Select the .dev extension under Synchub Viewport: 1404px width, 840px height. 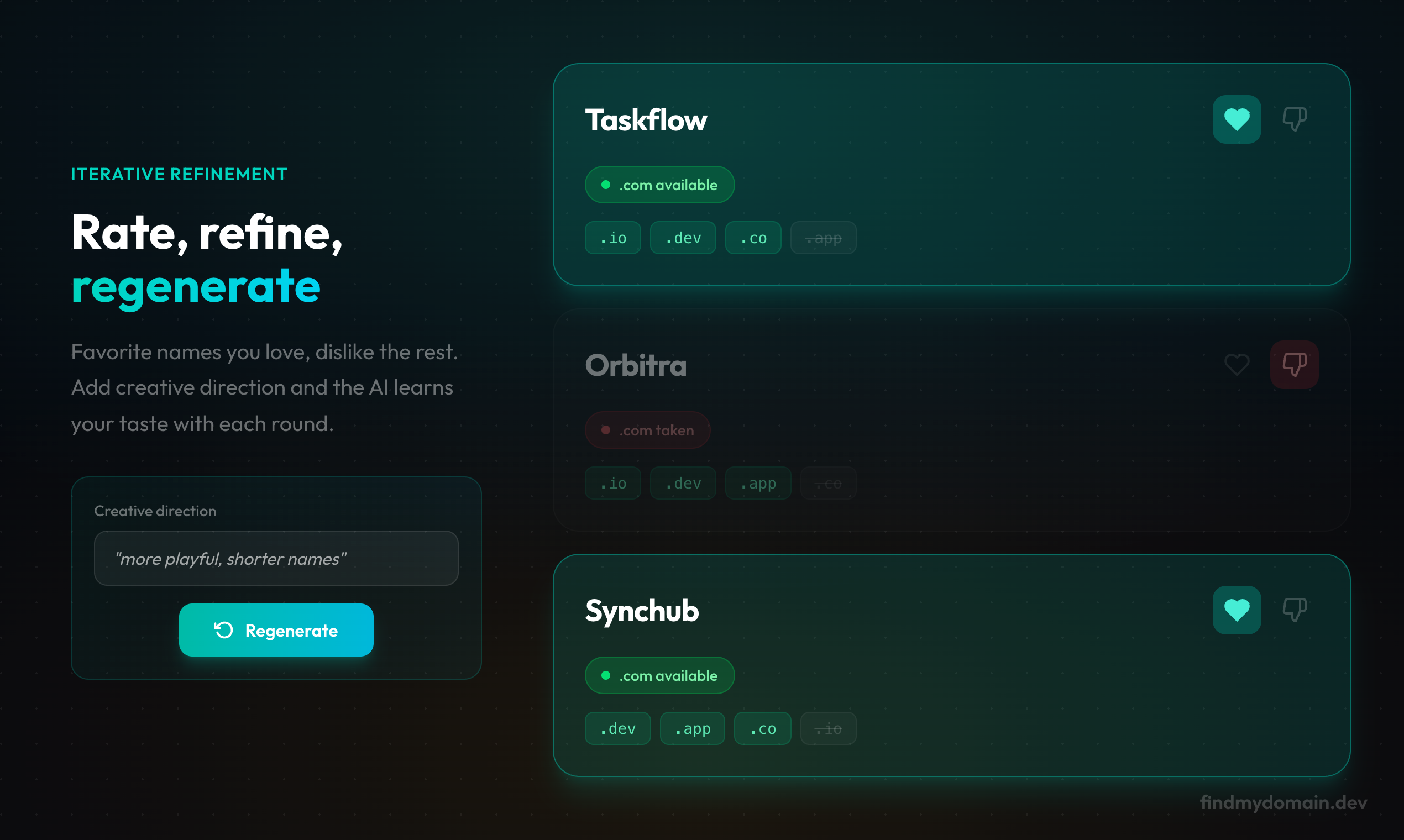coord(617,728)
